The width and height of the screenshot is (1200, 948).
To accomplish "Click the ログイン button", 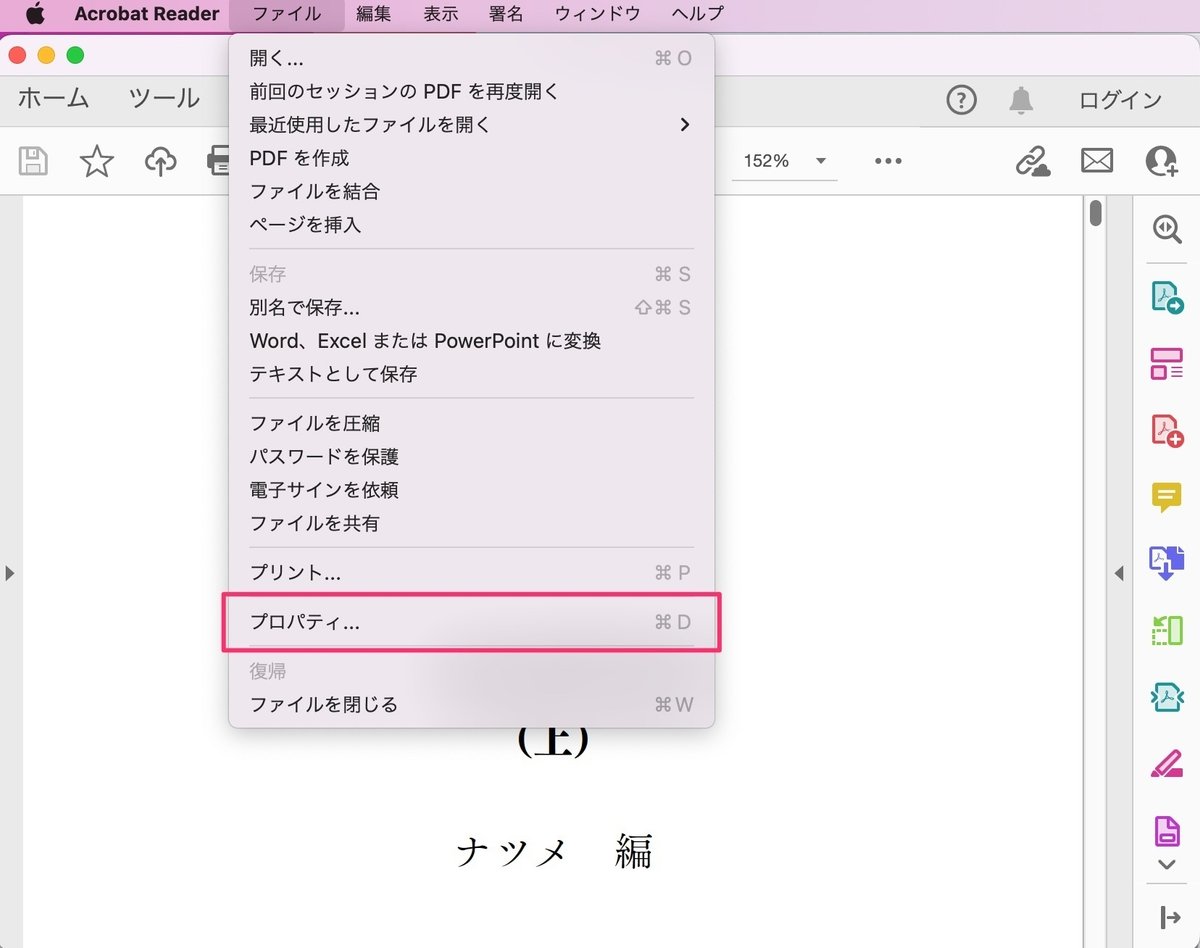I will coord(1120,100).
